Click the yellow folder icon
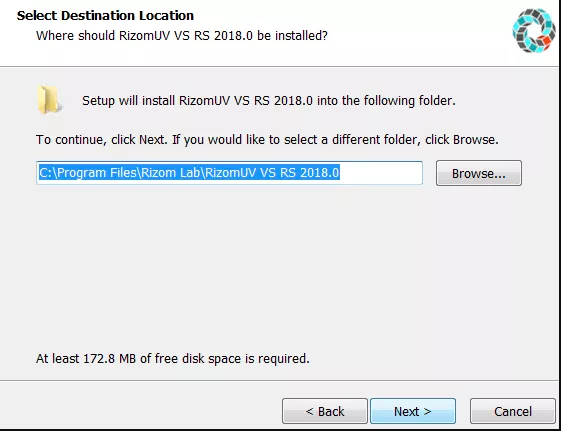Viewport: 561px width, 431px height. [x=49, y=100]
